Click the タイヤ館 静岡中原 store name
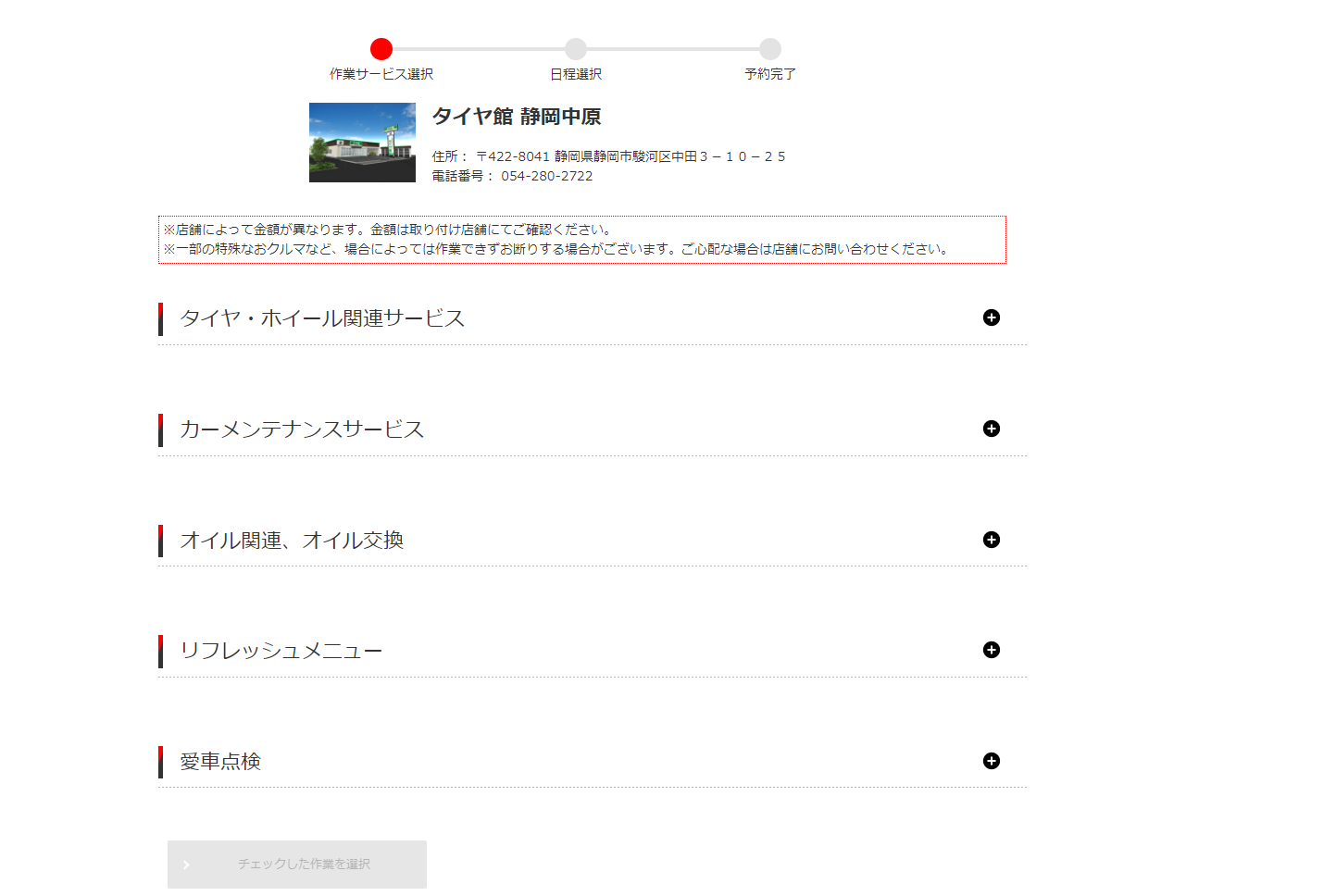The width and height of the screenshot is (1336, 896). coord(517,117)
